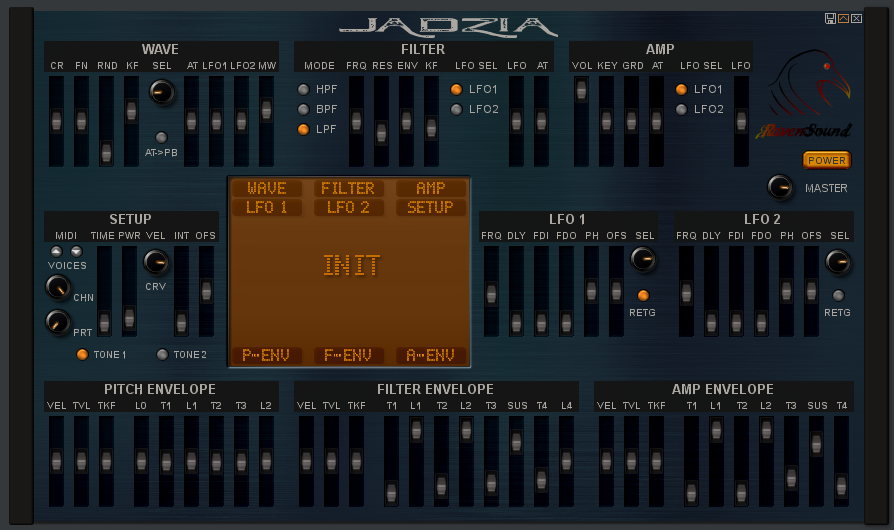The image size is (894, 530).
Task: Select TONE 1
Action: [x=82, y=354]
